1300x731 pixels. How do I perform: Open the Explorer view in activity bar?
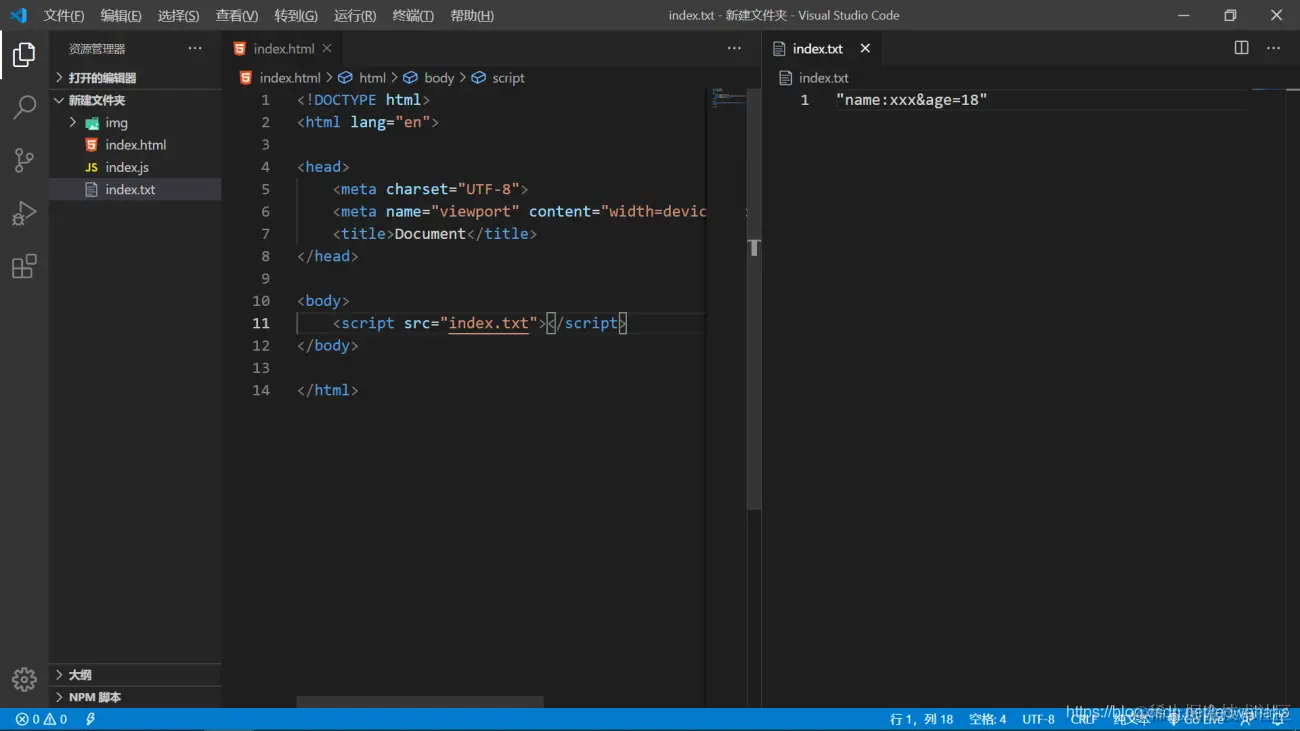coord(24,54)
